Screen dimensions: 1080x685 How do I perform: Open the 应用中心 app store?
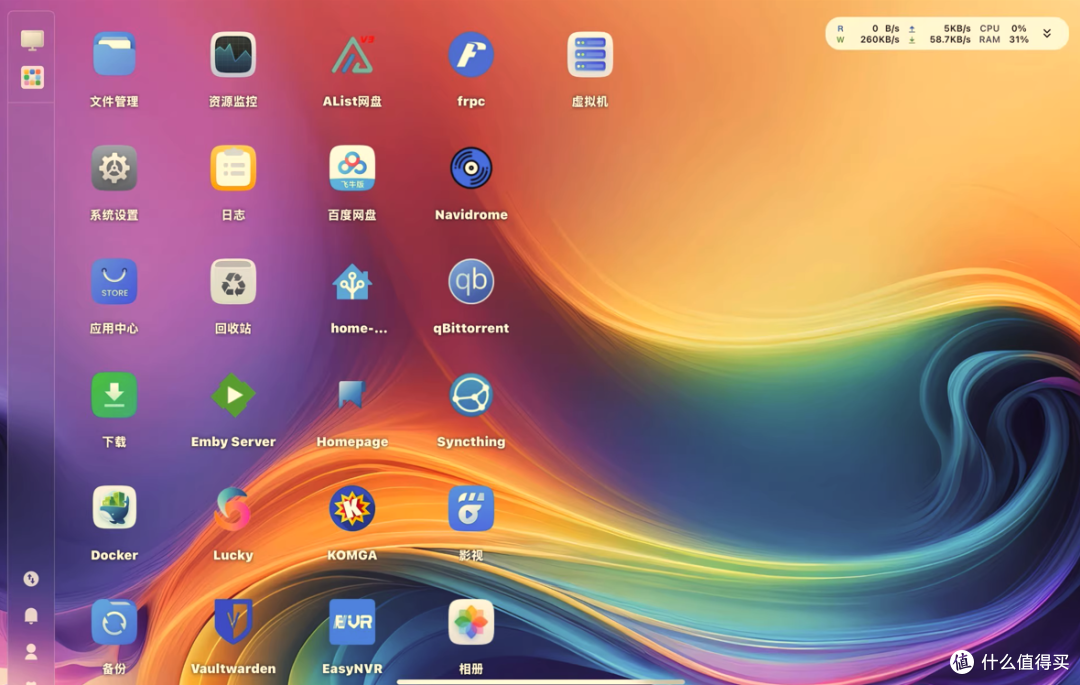[x=114, y=282]
